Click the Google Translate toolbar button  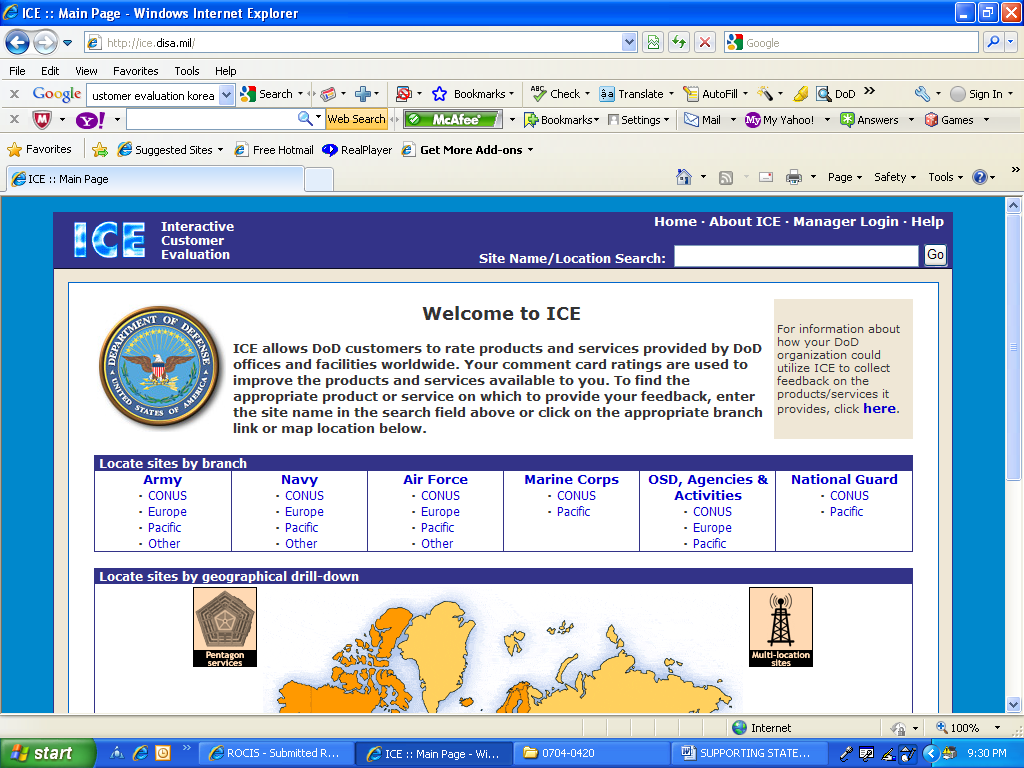[x=635, y=94]
